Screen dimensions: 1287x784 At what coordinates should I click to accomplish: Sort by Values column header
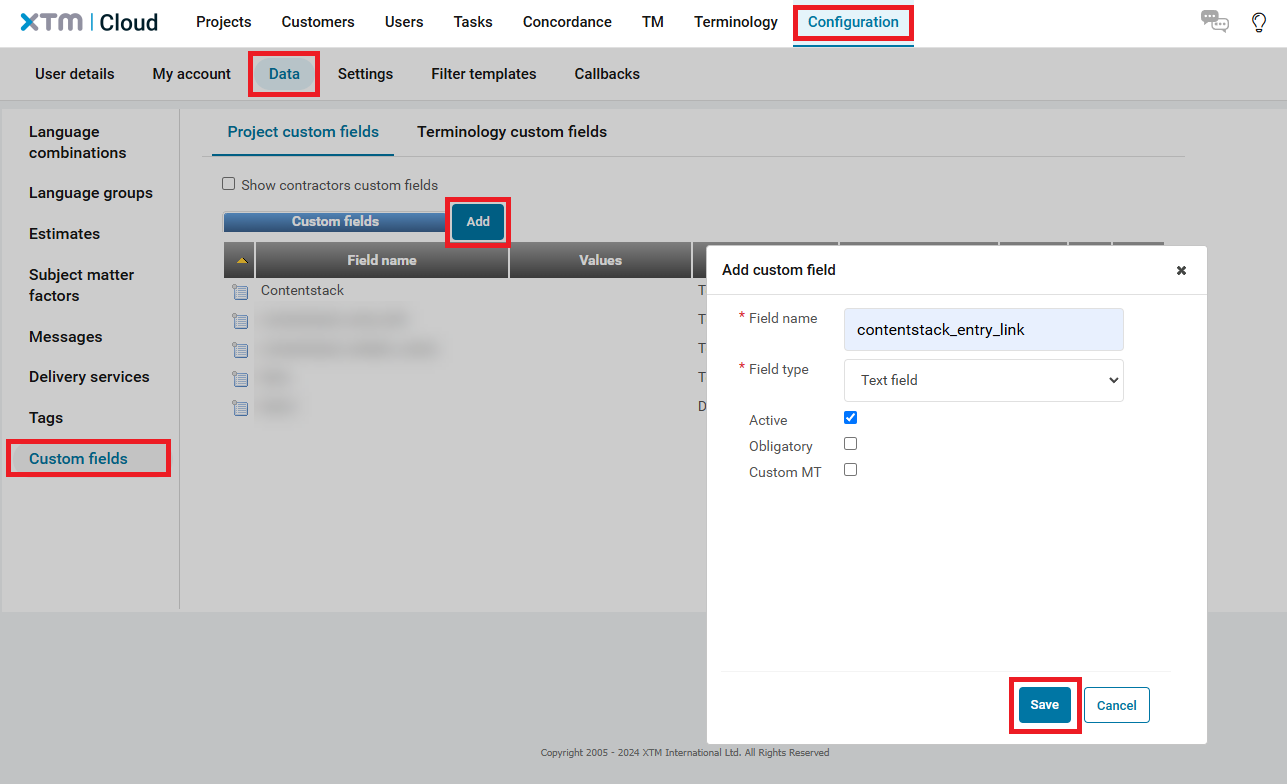(x=600, y=260)
